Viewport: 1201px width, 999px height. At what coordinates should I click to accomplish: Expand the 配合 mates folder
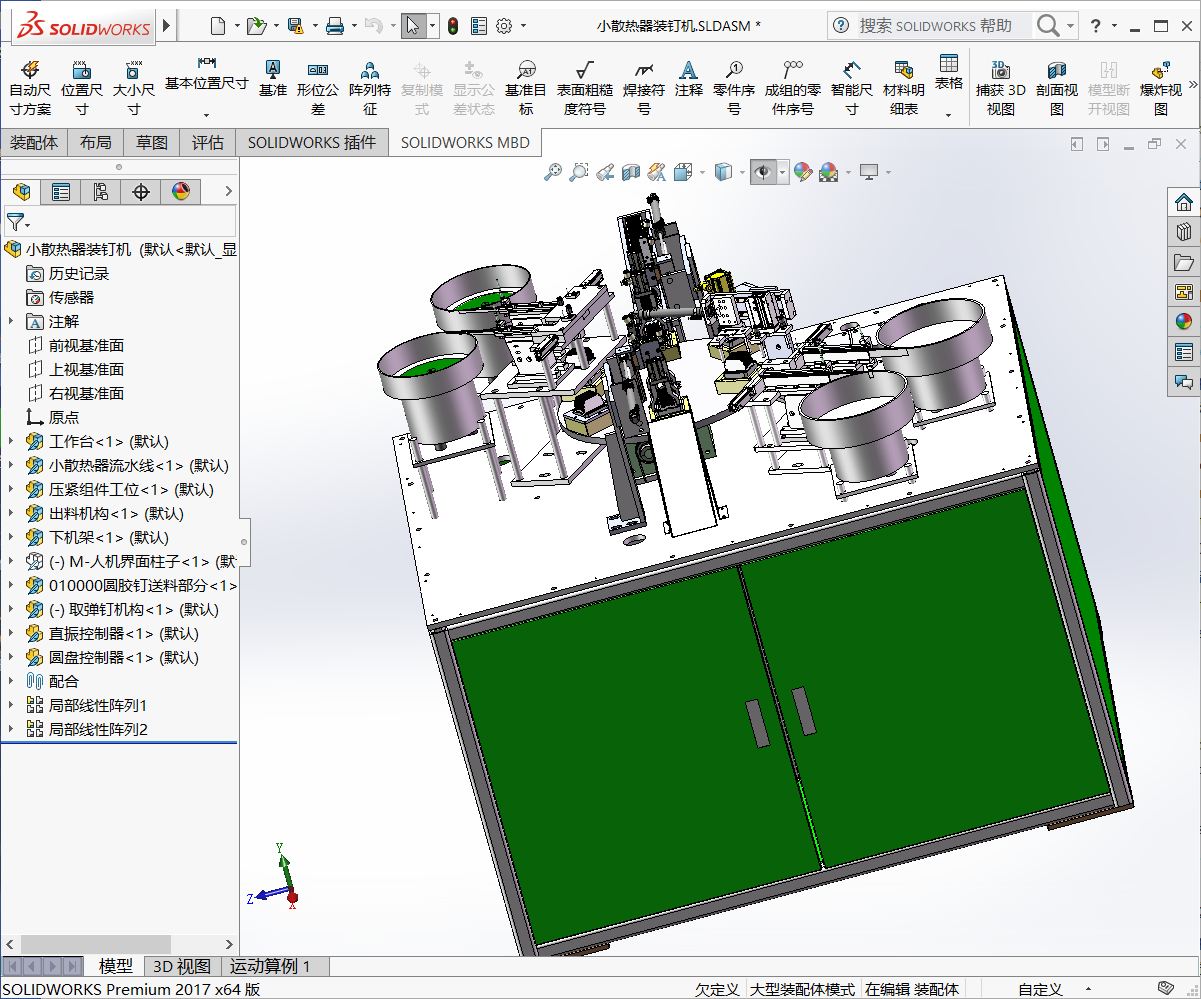[11, 681]
